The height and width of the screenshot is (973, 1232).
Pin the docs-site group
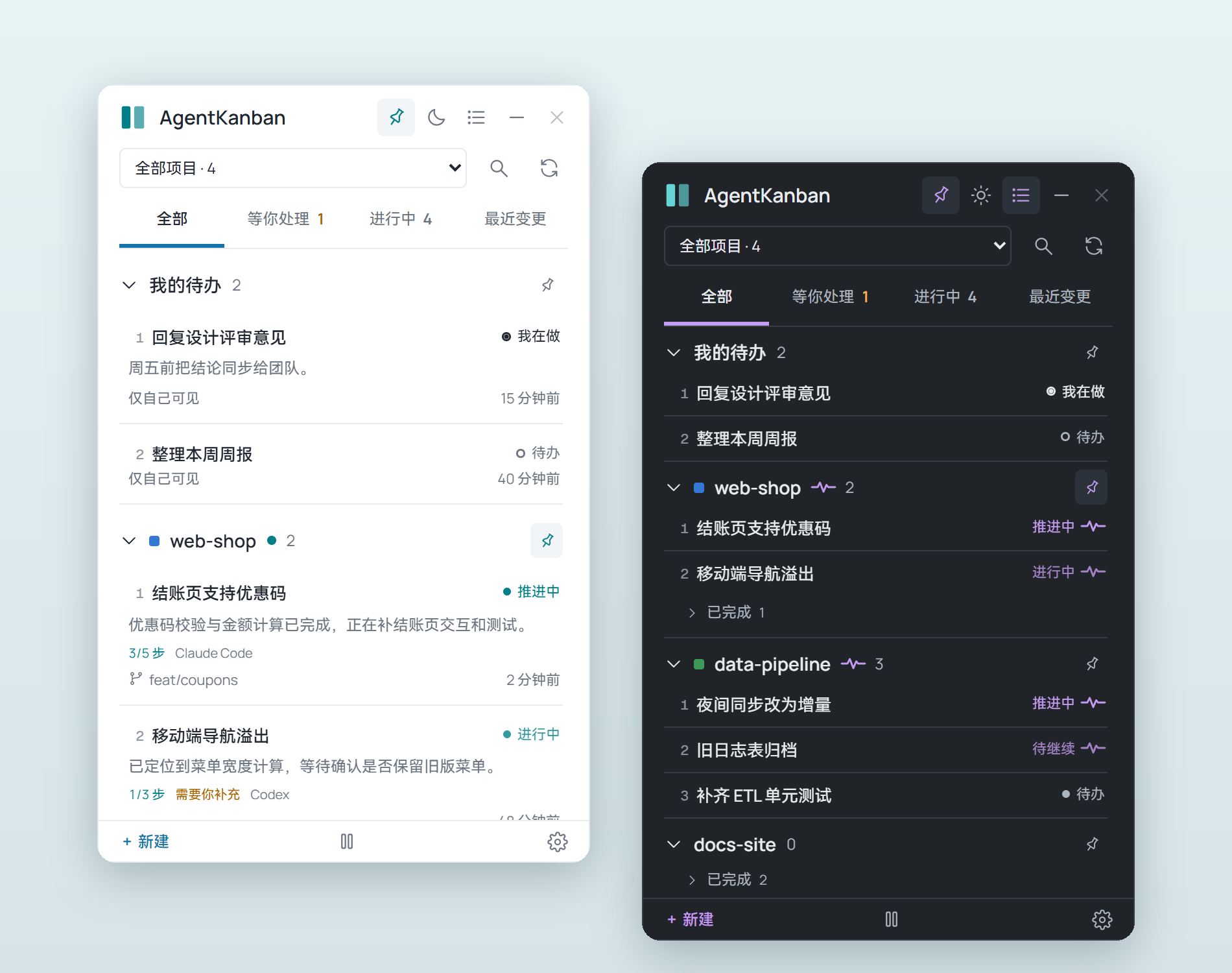click(1092, 844)
